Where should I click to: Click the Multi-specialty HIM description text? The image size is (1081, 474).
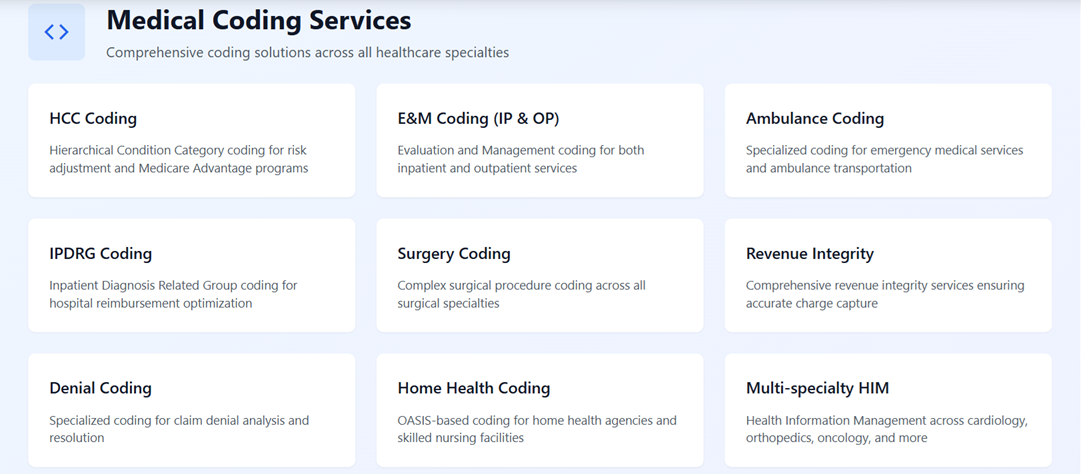click(x=887, y=429)
